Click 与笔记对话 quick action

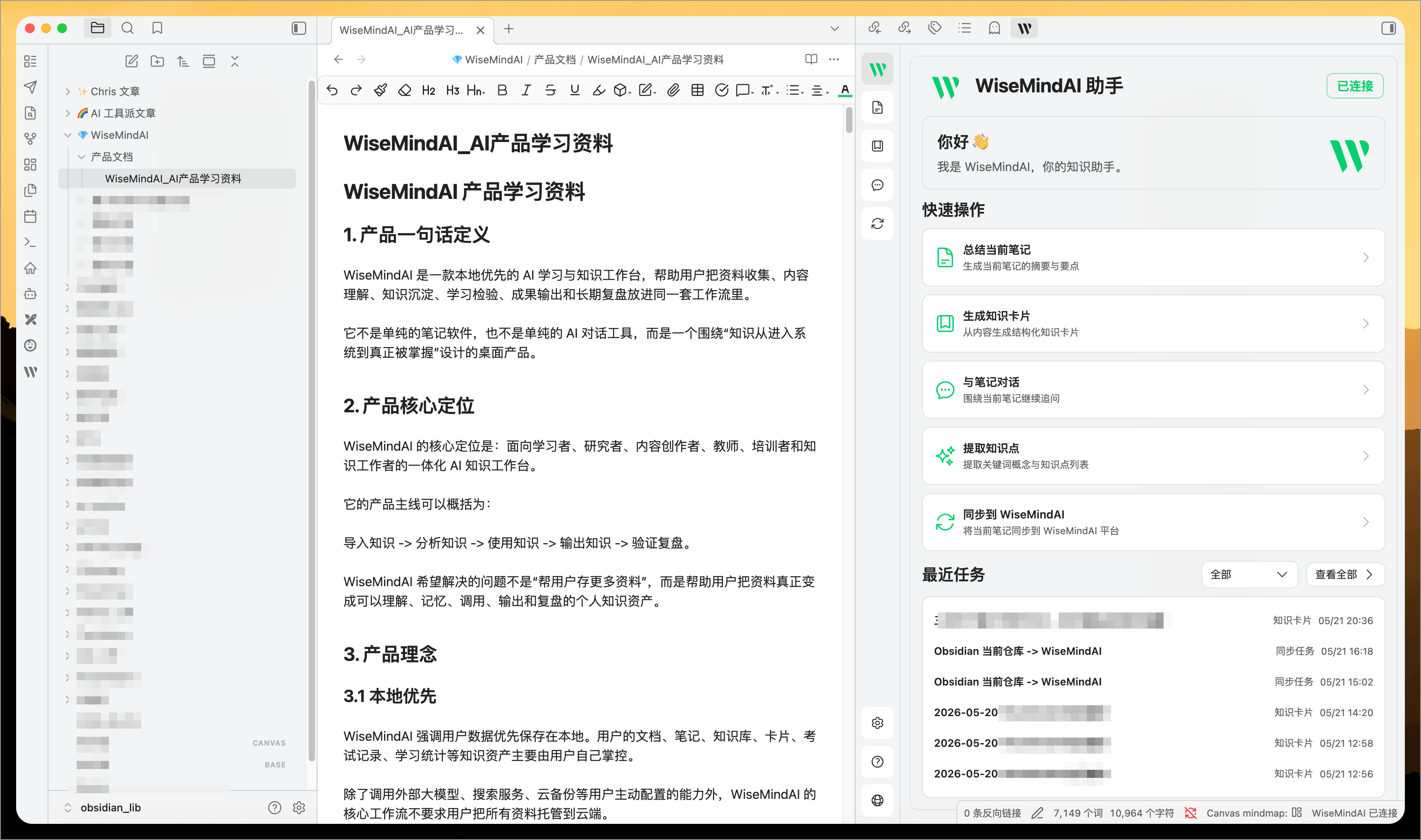click(x=1154, y=390)
